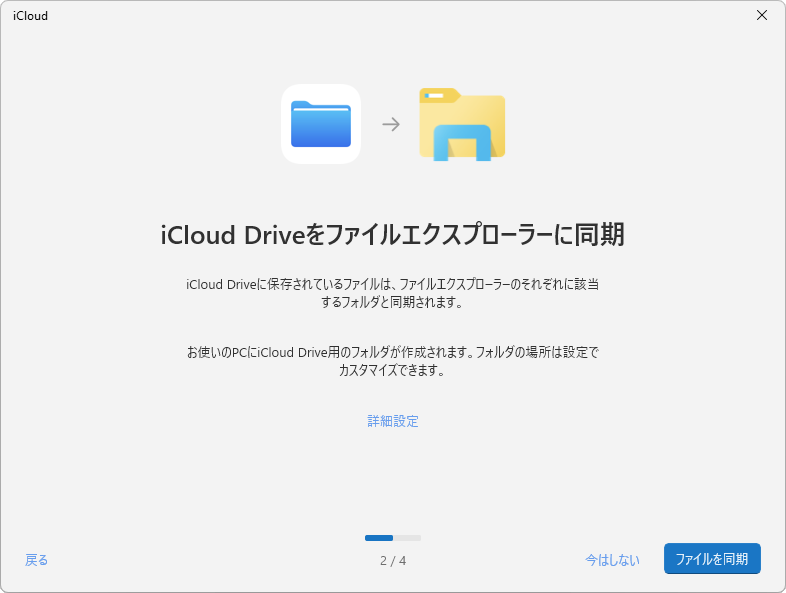This screenshot has width=786, height=593.
Task: Click the iCloud window title text
Action: pos(31,16)
